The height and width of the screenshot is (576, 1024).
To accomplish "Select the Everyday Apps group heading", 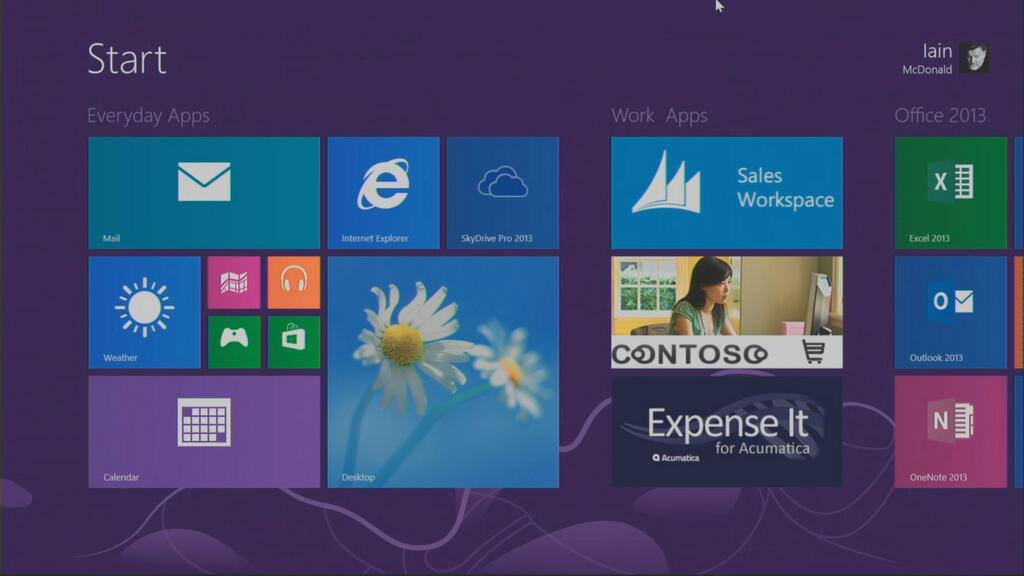I will [x=148, y=116].
